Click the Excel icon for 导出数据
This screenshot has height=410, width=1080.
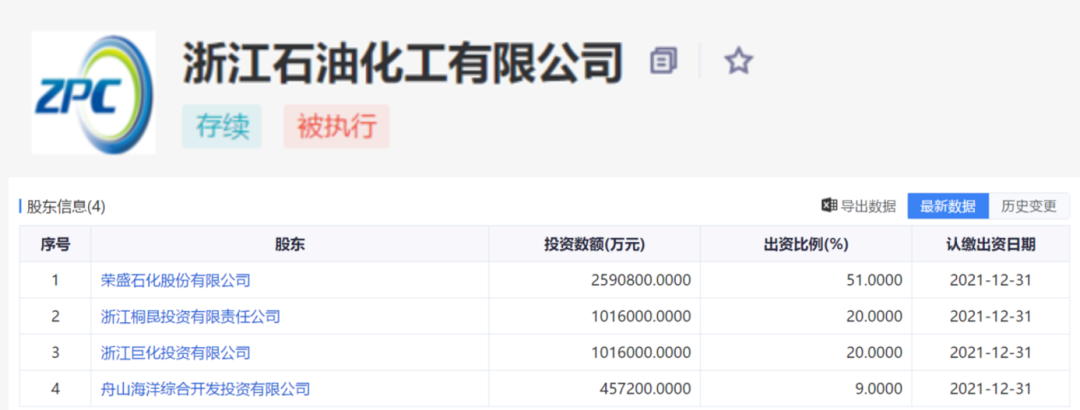(829, 205)
